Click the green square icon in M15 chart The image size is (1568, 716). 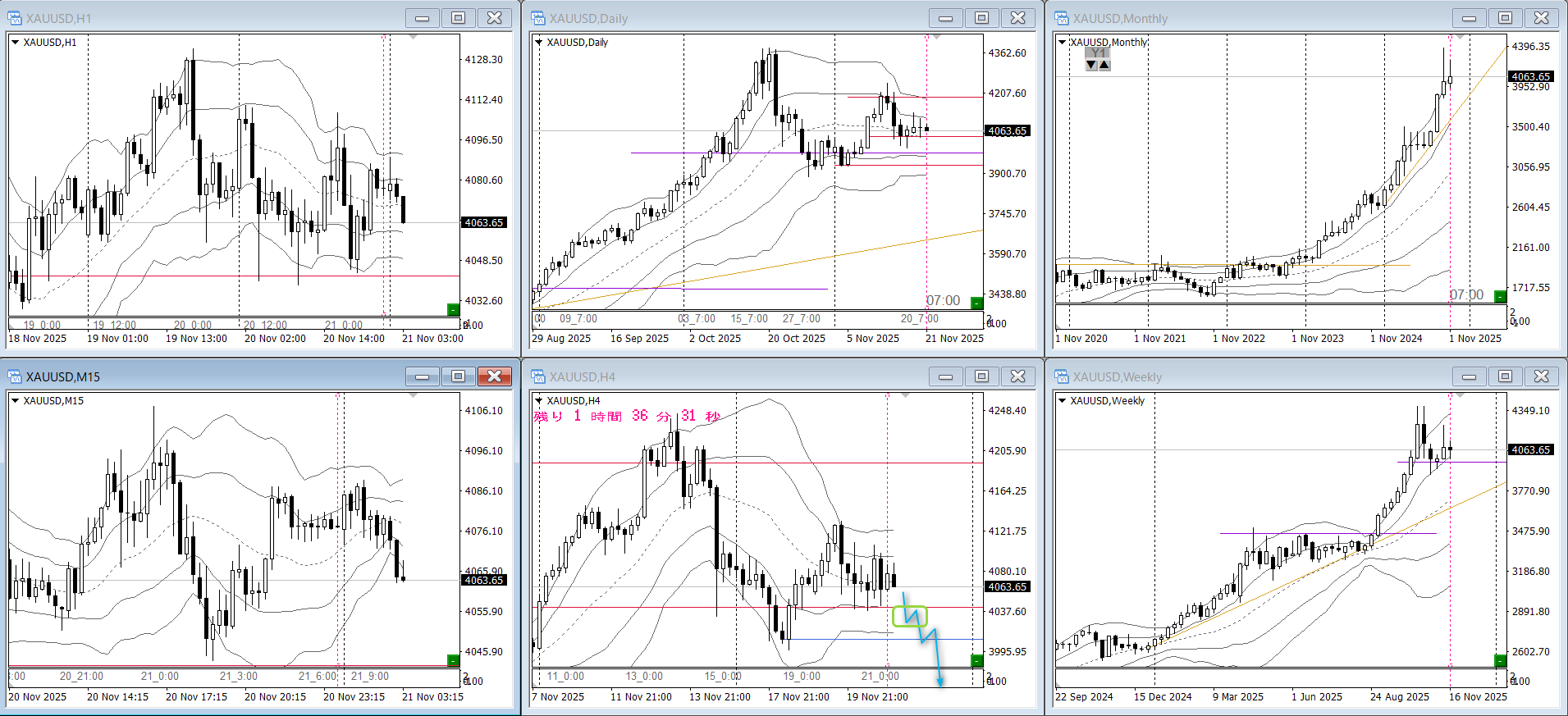pyautogui.click(x=453, y=660)
